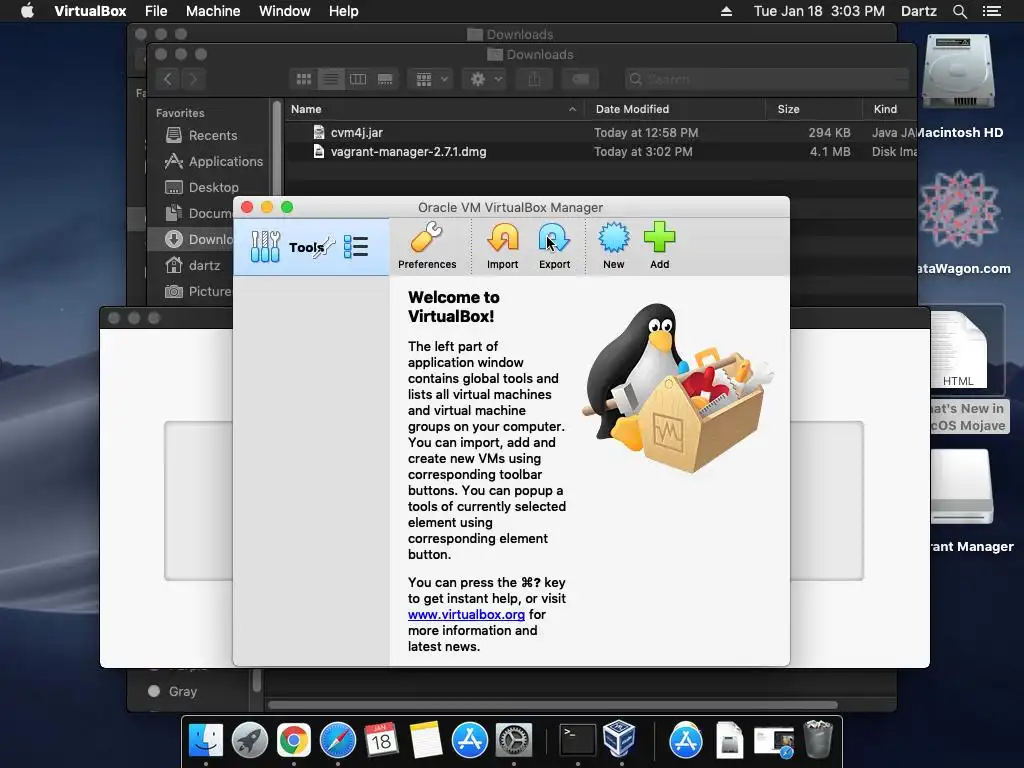The height and width of the screenshot is (768, 1024).
Task: Open the Machine menu
Action: click(x=213, y=11)
